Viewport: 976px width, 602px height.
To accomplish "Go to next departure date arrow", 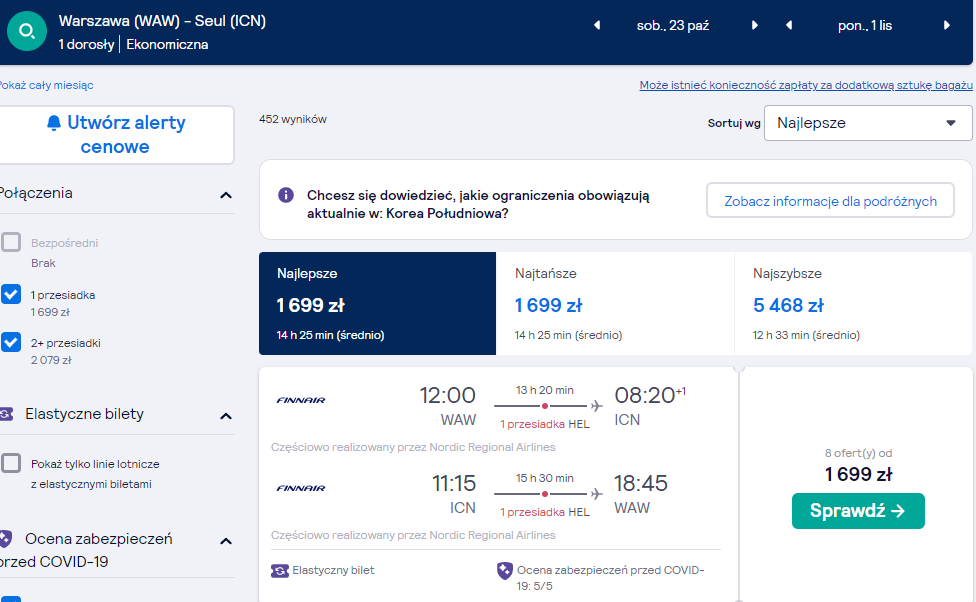I will (754, 26).
